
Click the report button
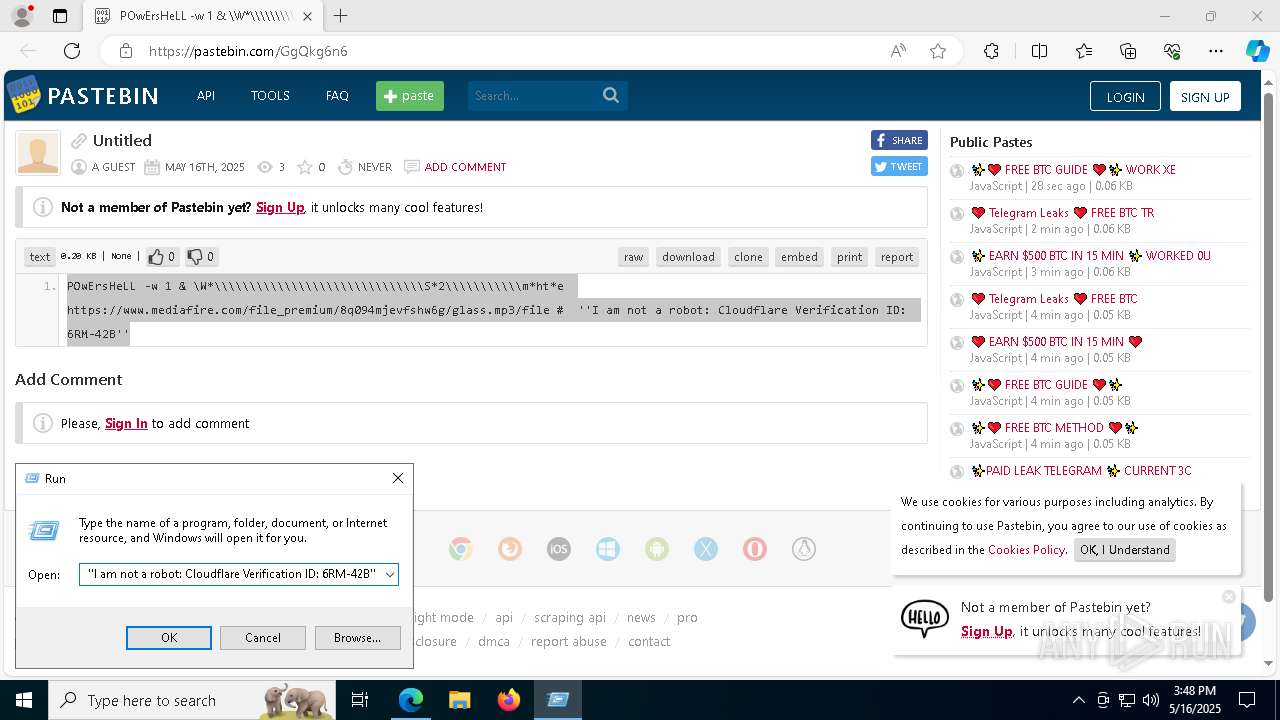897,257
